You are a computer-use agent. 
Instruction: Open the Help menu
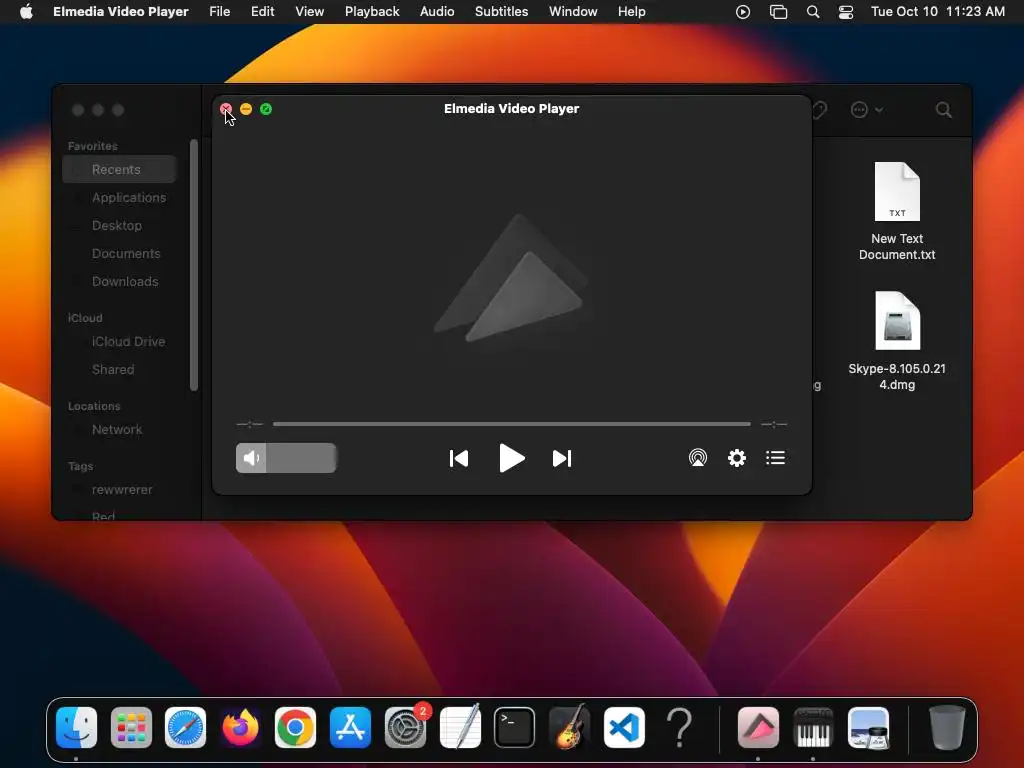(632, 12)
